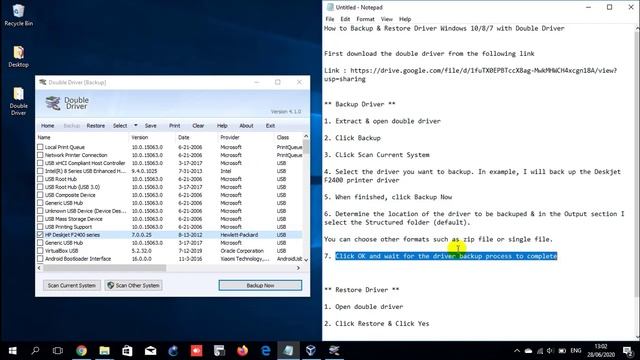Open taskbar search magnifier
This screenshot has width=640, height=360.
coord(35,351)
